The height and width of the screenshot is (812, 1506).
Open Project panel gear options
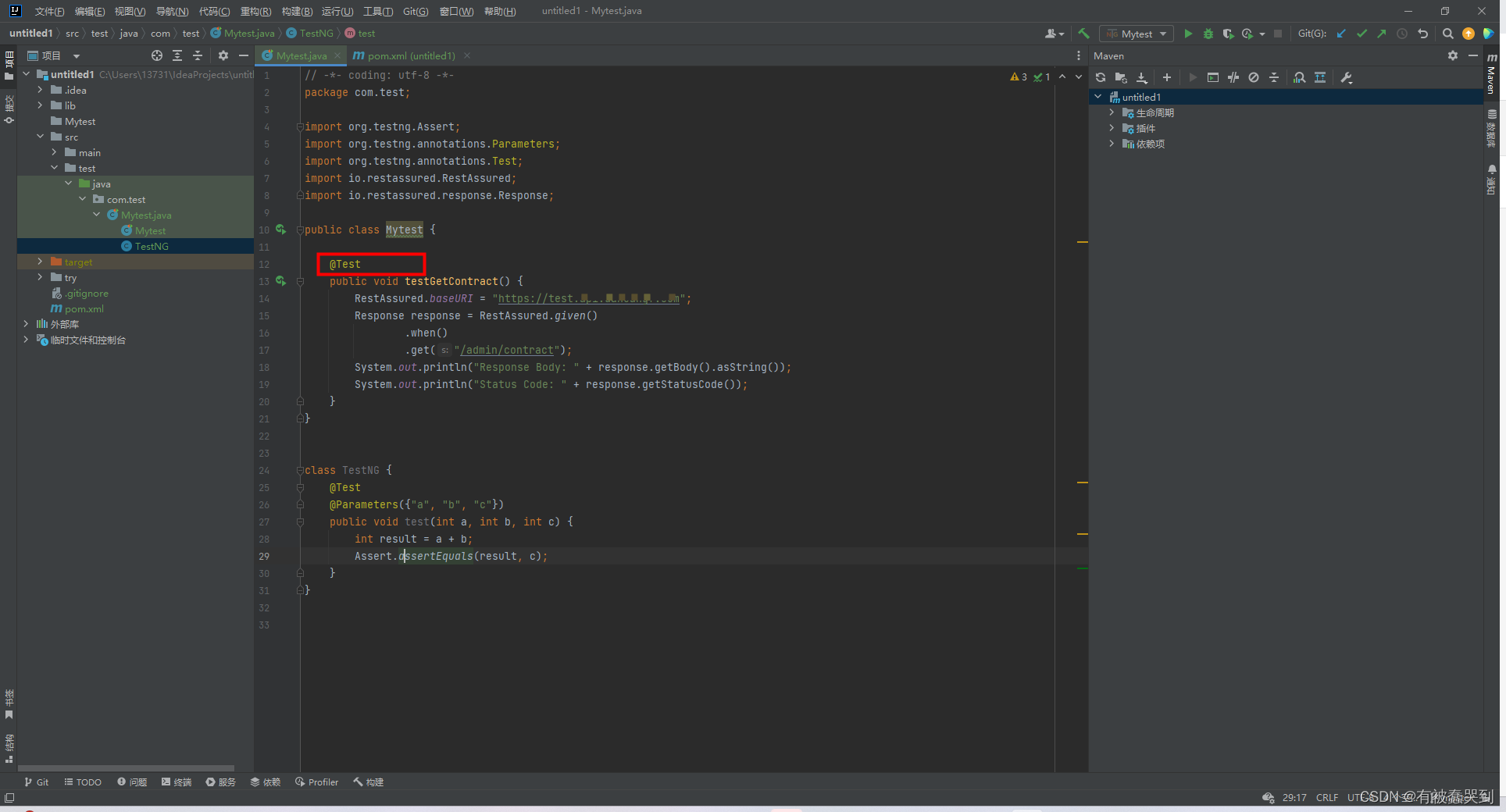click(223, 55)
